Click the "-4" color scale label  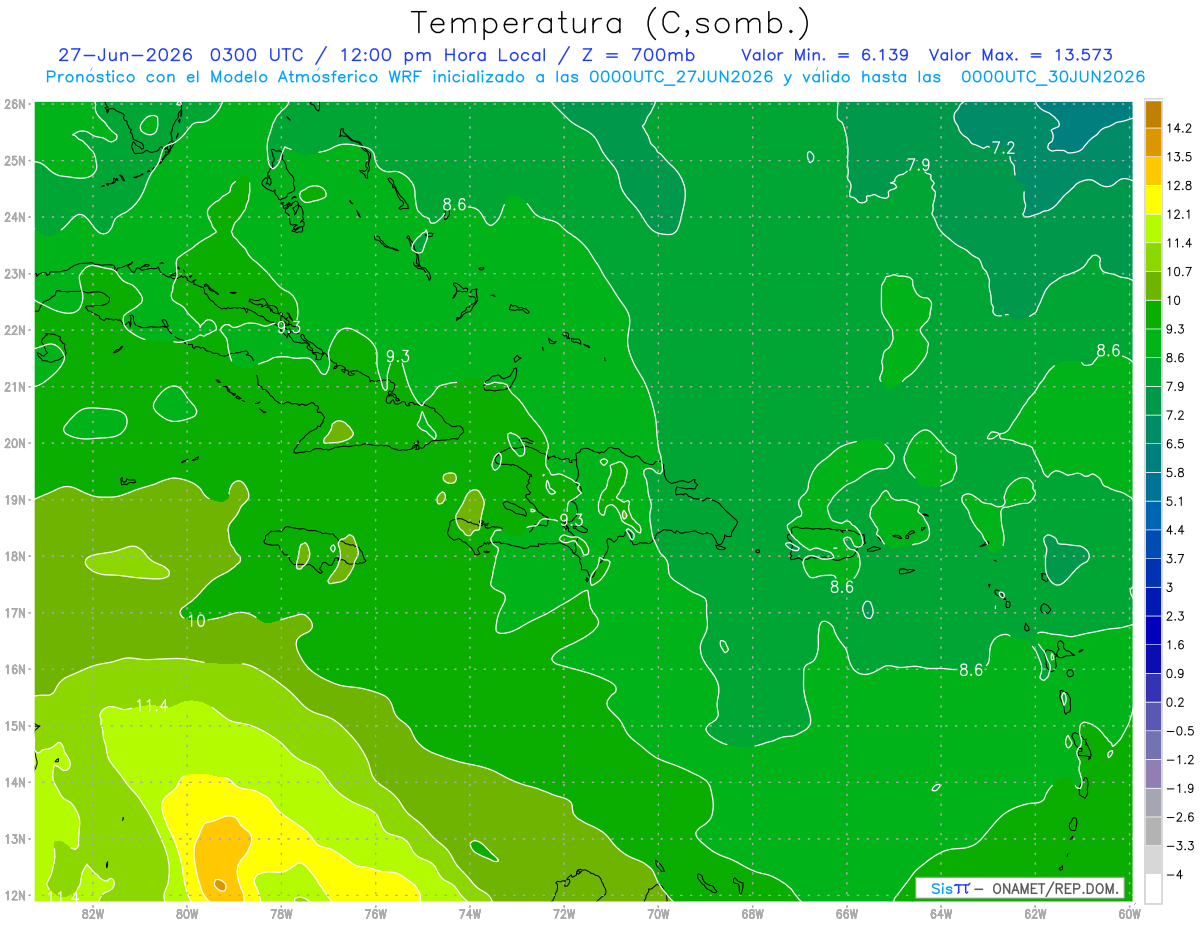pos(1174,874)
